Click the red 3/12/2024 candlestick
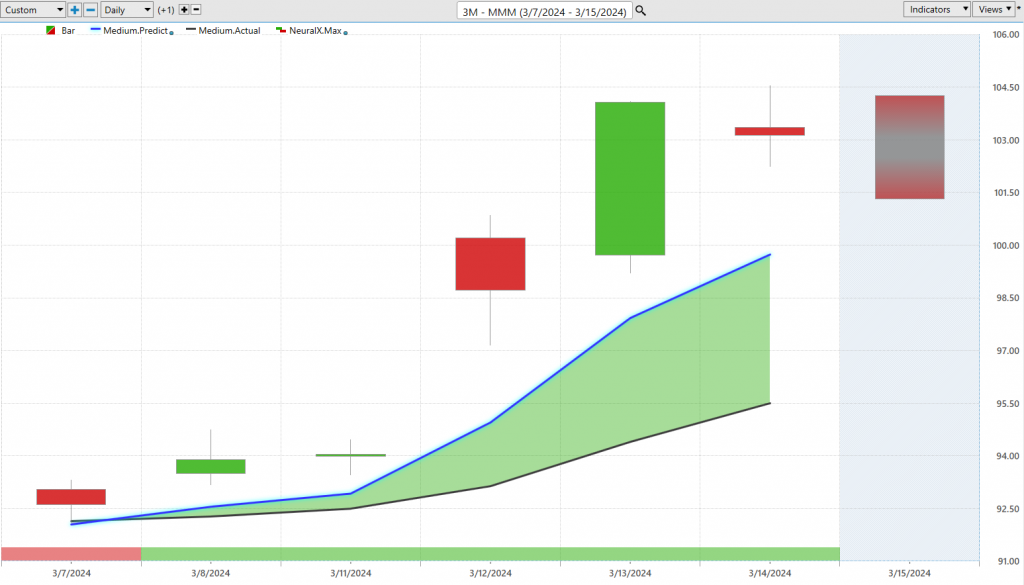Image resolution: width=1024 pixels, height=585 pixels. tap(490, 264)
